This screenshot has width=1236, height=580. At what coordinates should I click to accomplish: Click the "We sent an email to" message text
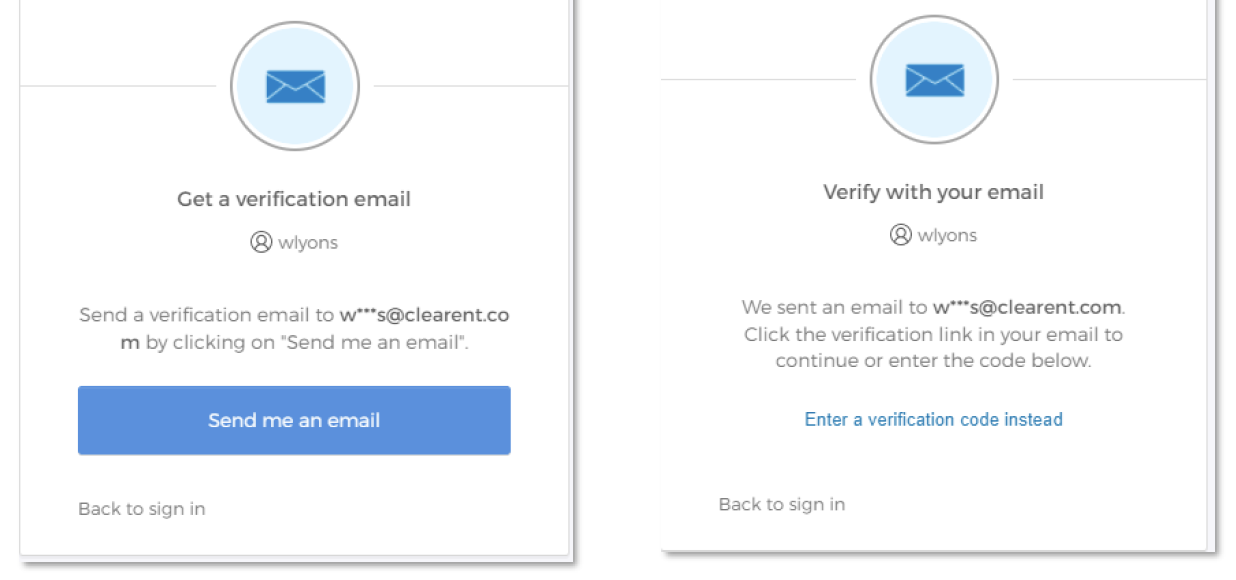pos(834,307)
